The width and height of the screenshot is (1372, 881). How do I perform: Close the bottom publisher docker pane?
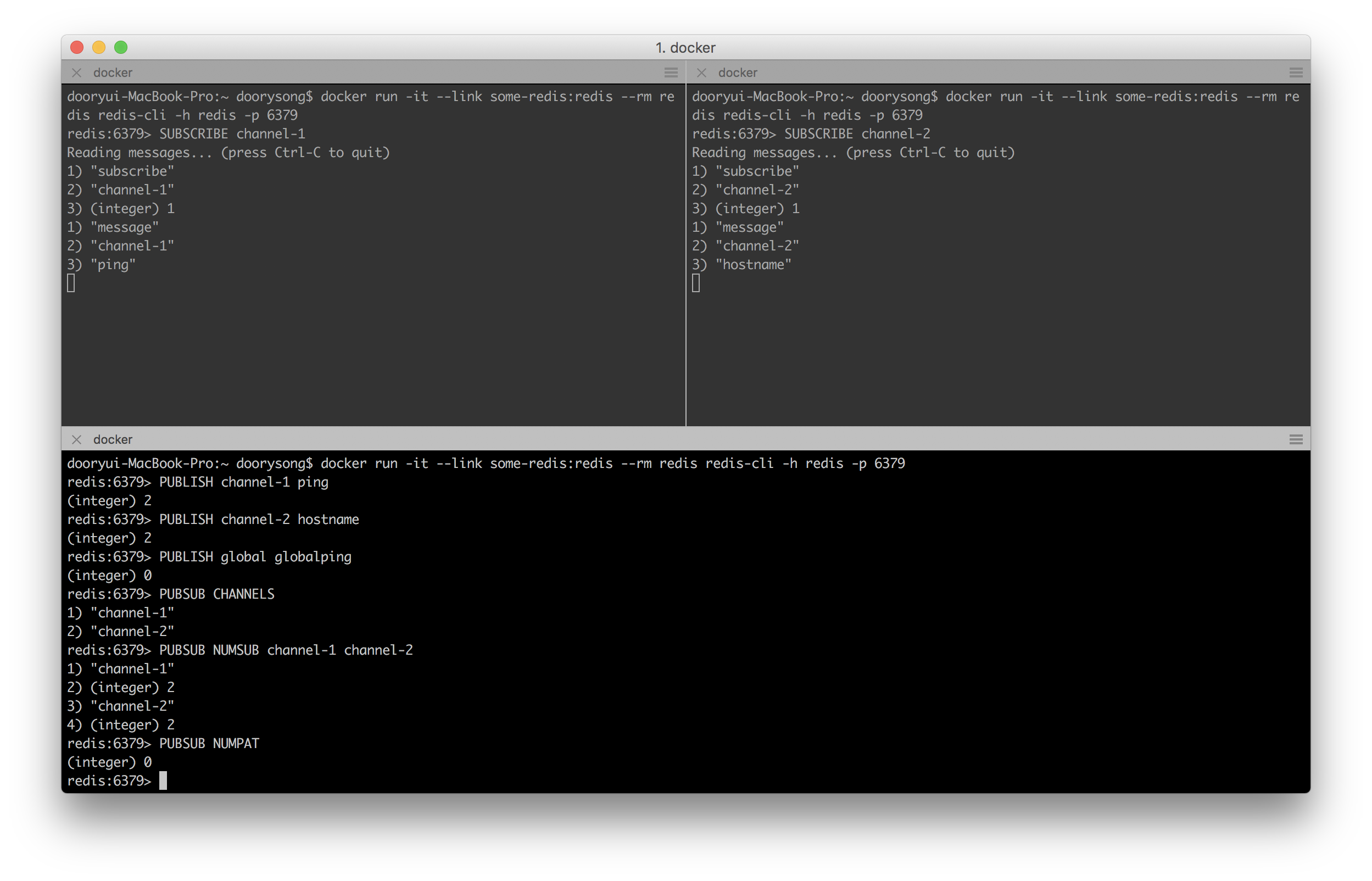click(x=76, y=439)
